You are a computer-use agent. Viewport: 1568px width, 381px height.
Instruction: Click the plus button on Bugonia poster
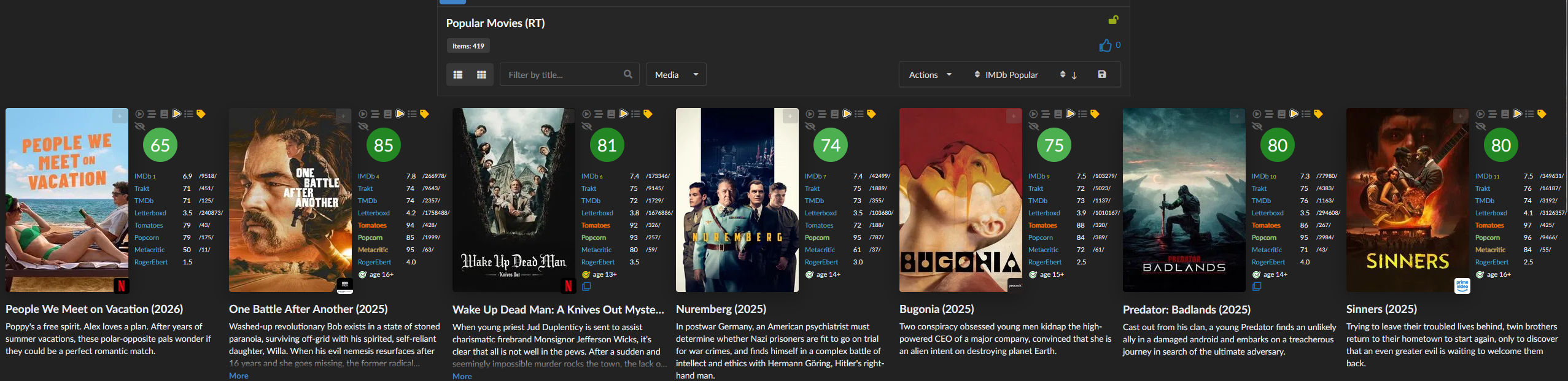pyautogui.click(x=1014, y=115)
